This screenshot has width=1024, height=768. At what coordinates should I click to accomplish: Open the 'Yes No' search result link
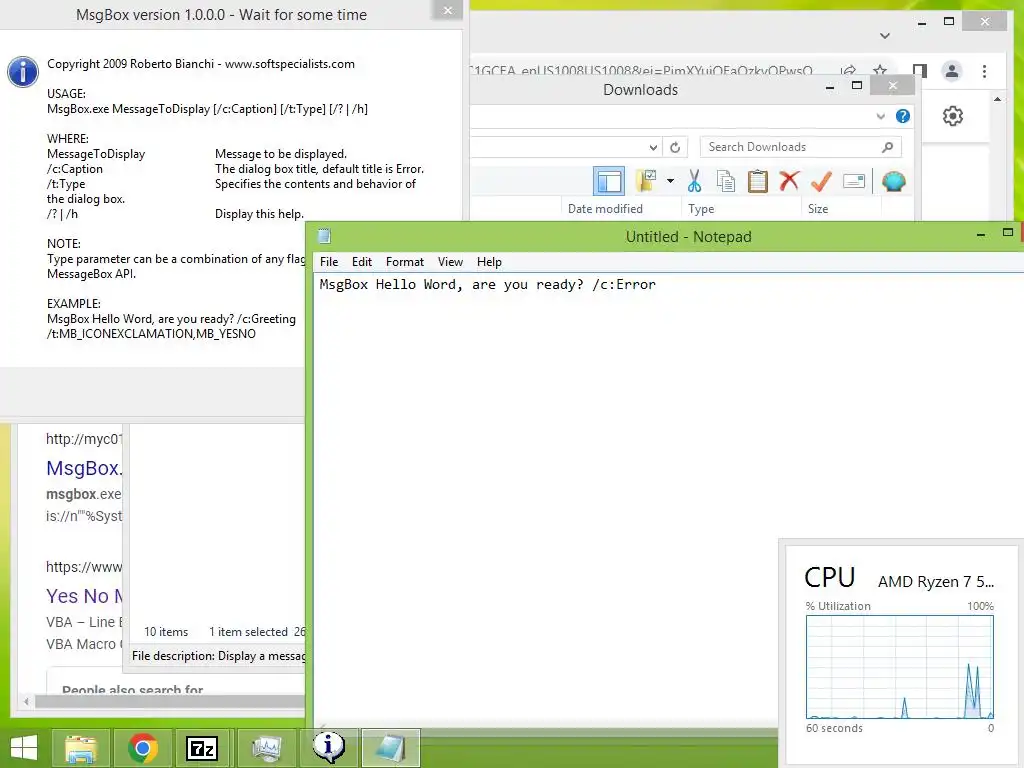[84, 596]
